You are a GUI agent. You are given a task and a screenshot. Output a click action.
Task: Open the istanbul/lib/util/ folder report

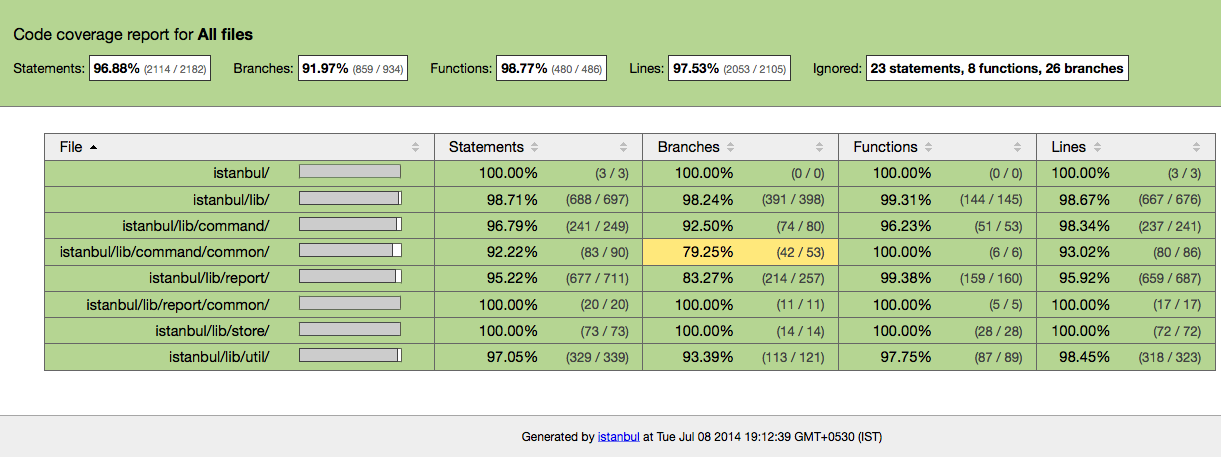coord(219,356)
